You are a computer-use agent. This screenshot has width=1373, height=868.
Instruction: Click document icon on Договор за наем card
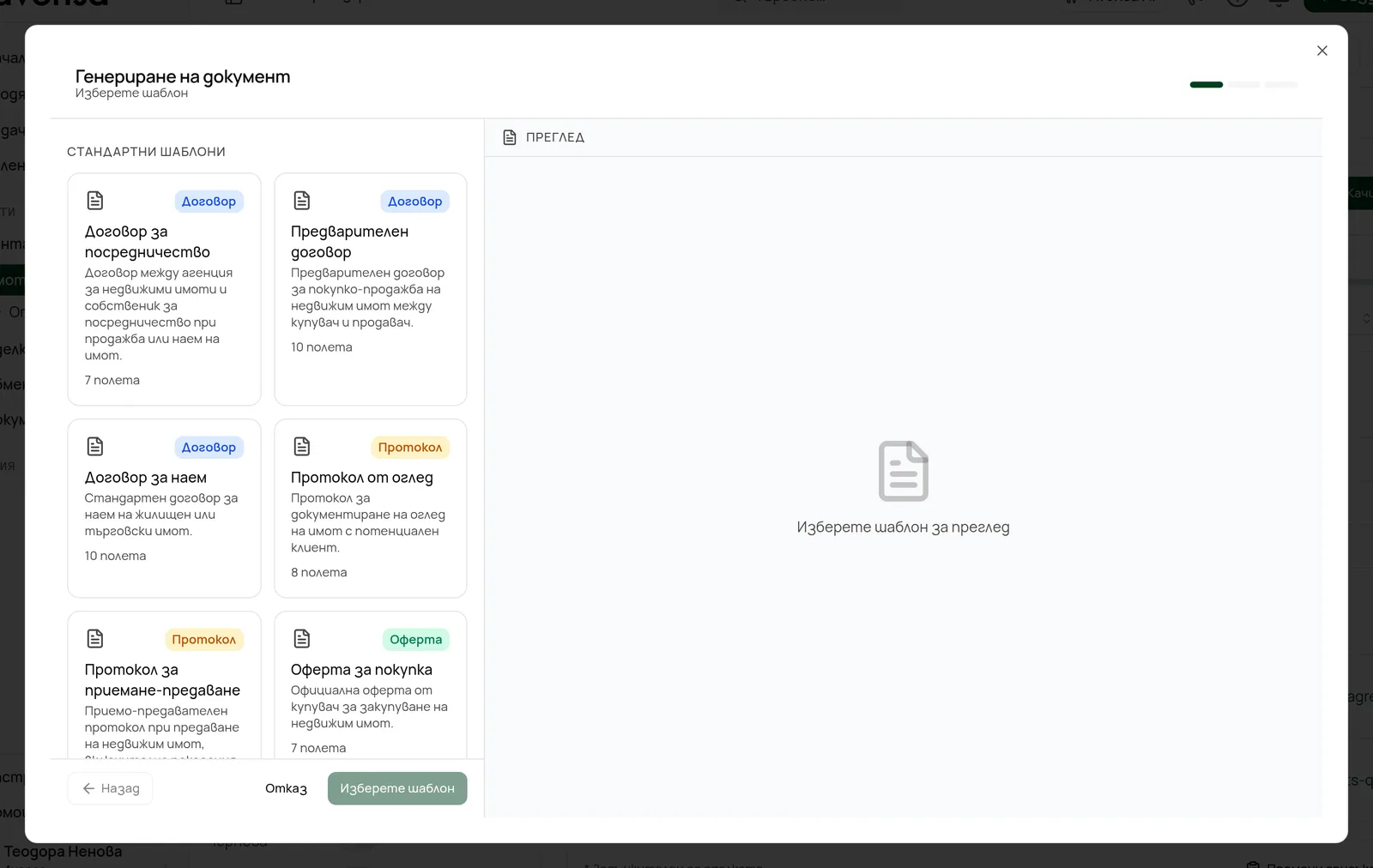coord(95,447)
